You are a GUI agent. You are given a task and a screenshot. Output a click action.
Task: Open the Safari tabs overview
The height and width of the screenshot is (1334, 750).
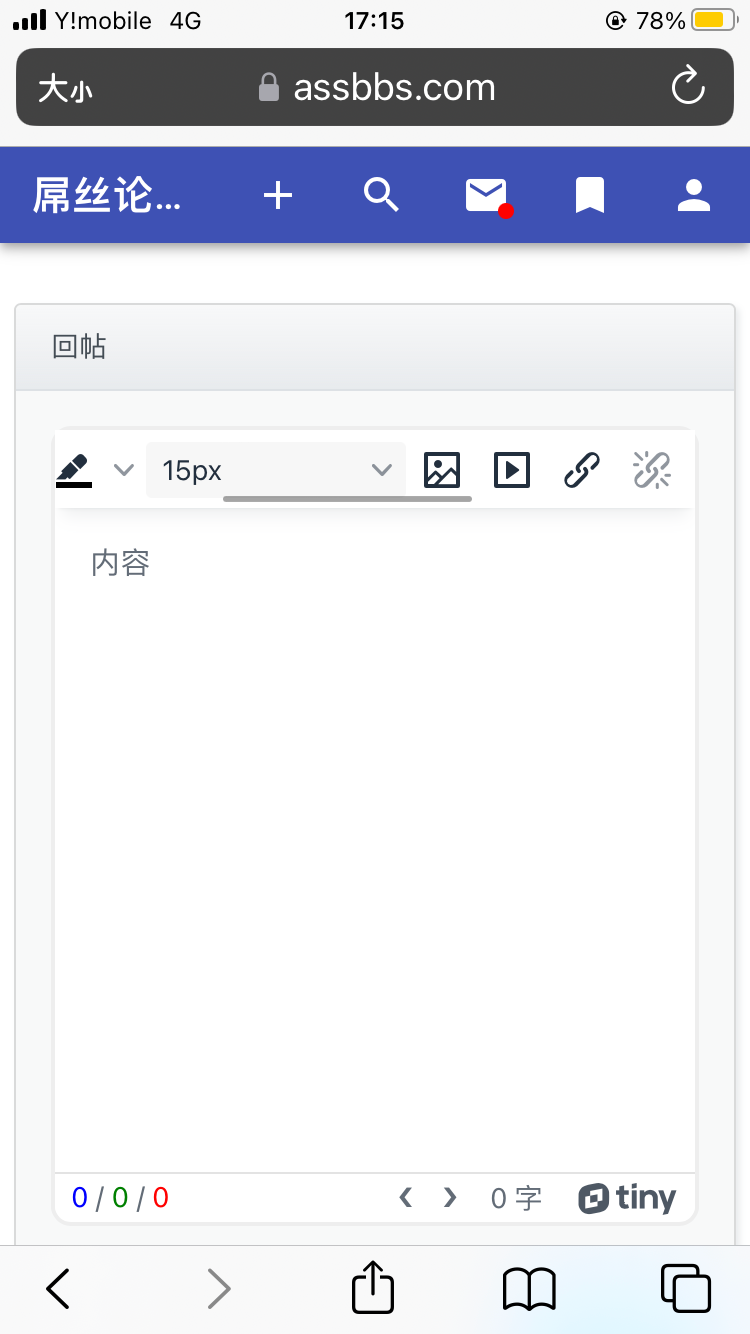click(686, 1288)
